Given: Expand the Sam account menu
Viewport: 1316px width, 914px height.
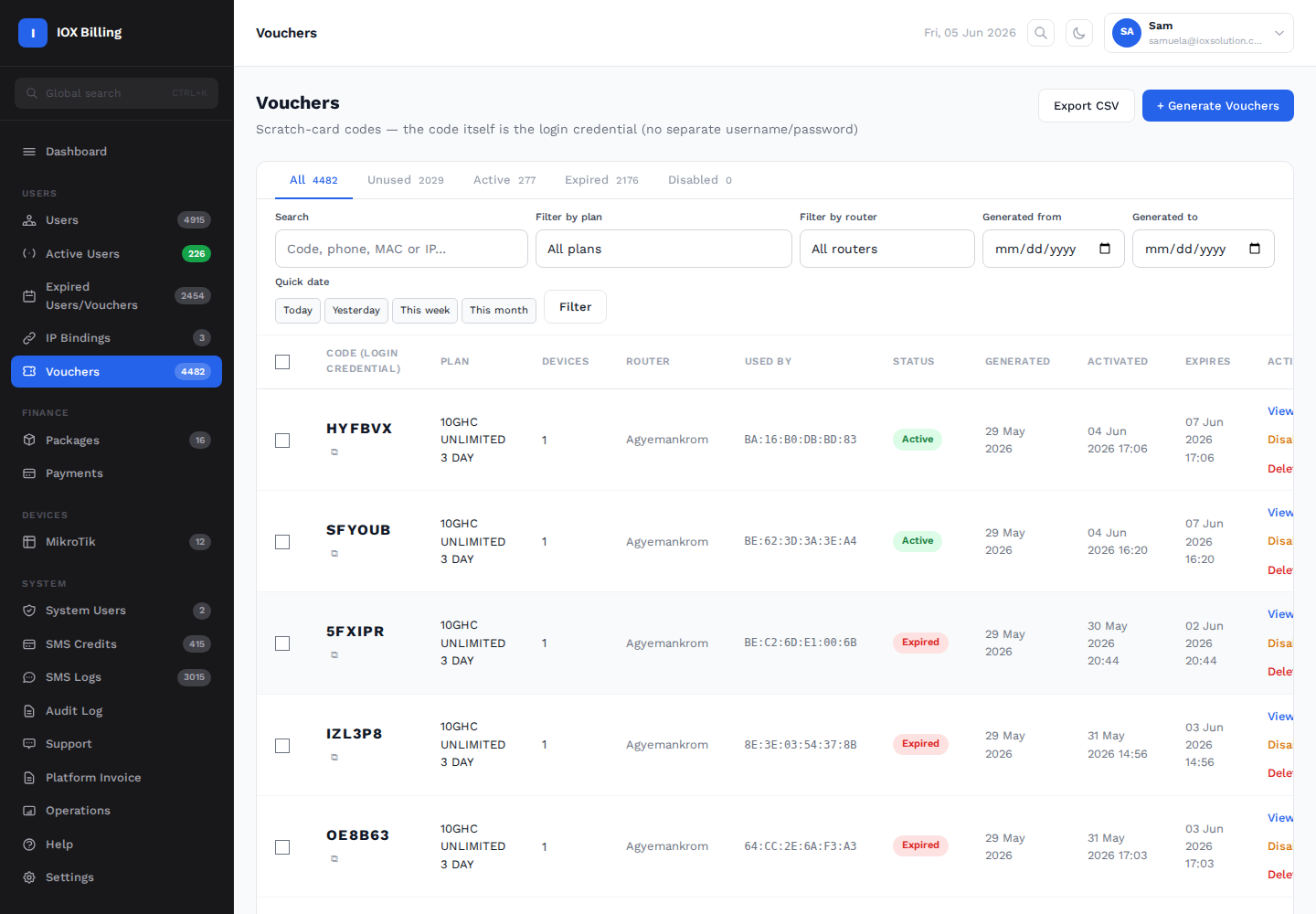Looking at the screenshot, I should tap(1199, 33).
